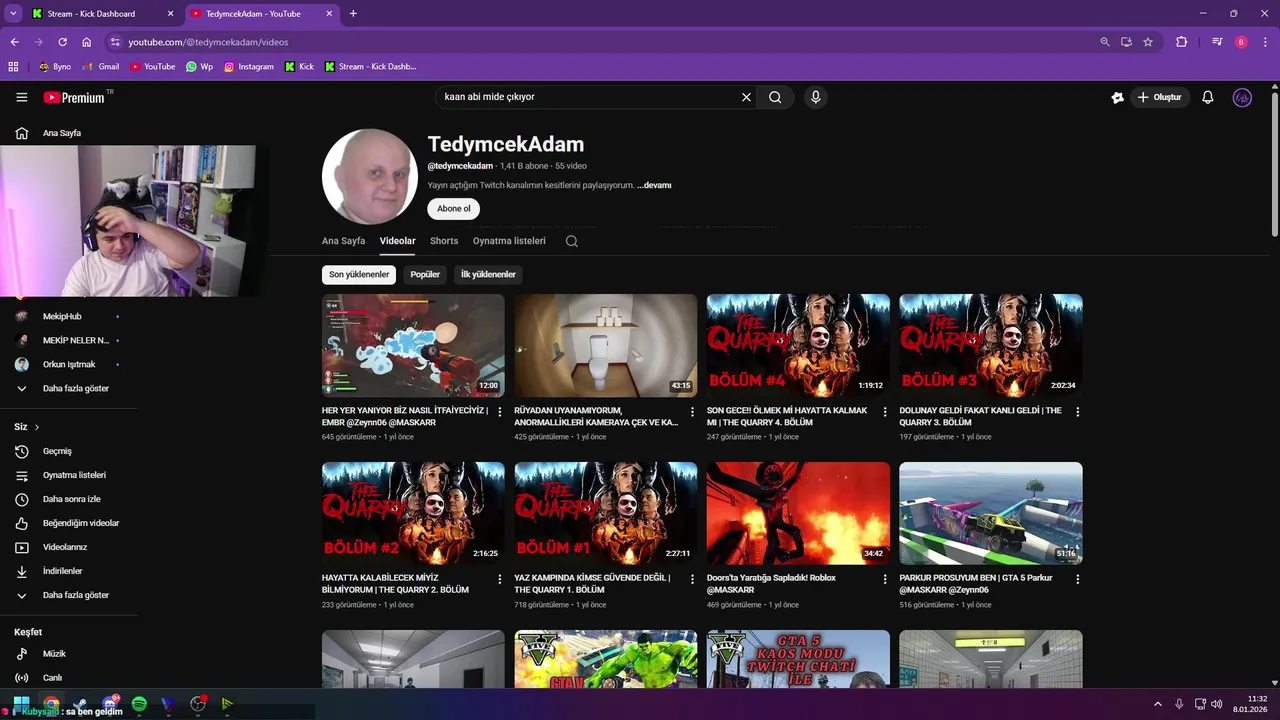Open more options for Quarry 2. Bölüm video

coord(500,579)
